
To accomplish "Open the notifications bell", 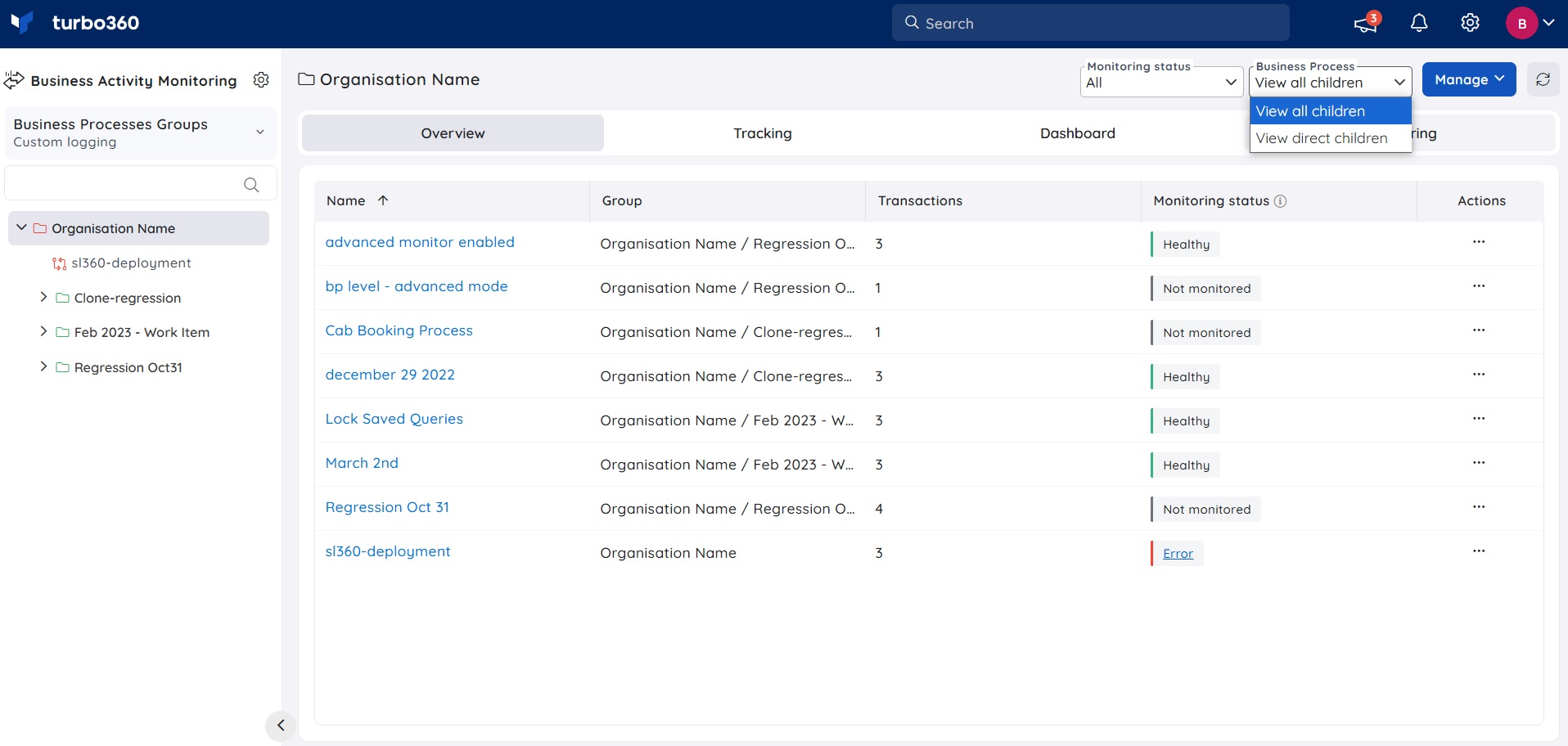I will 1419,23.
